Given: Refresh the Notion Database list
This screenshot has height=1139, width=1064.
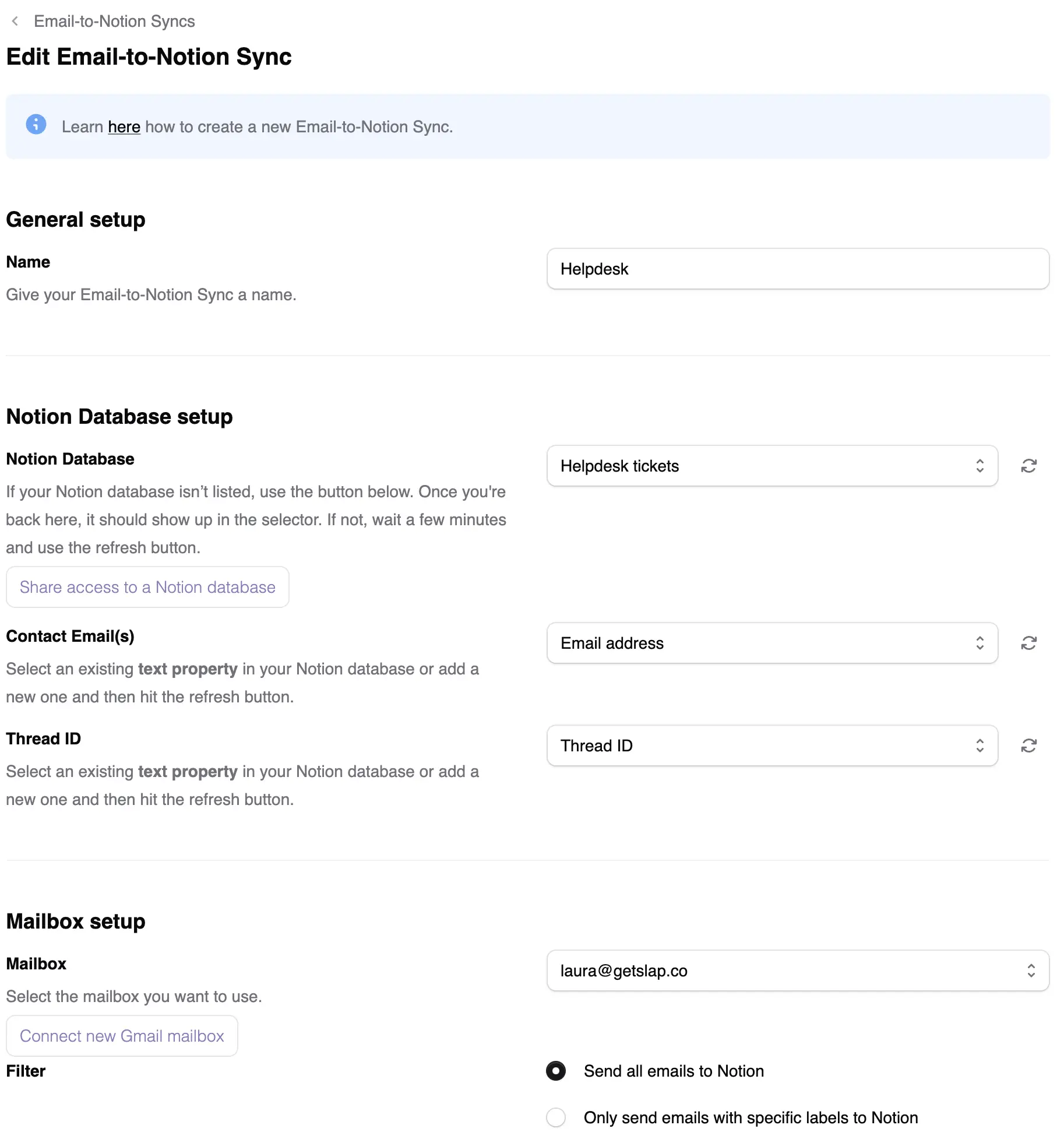Looking at the screenshot, I should point(1028,466).
